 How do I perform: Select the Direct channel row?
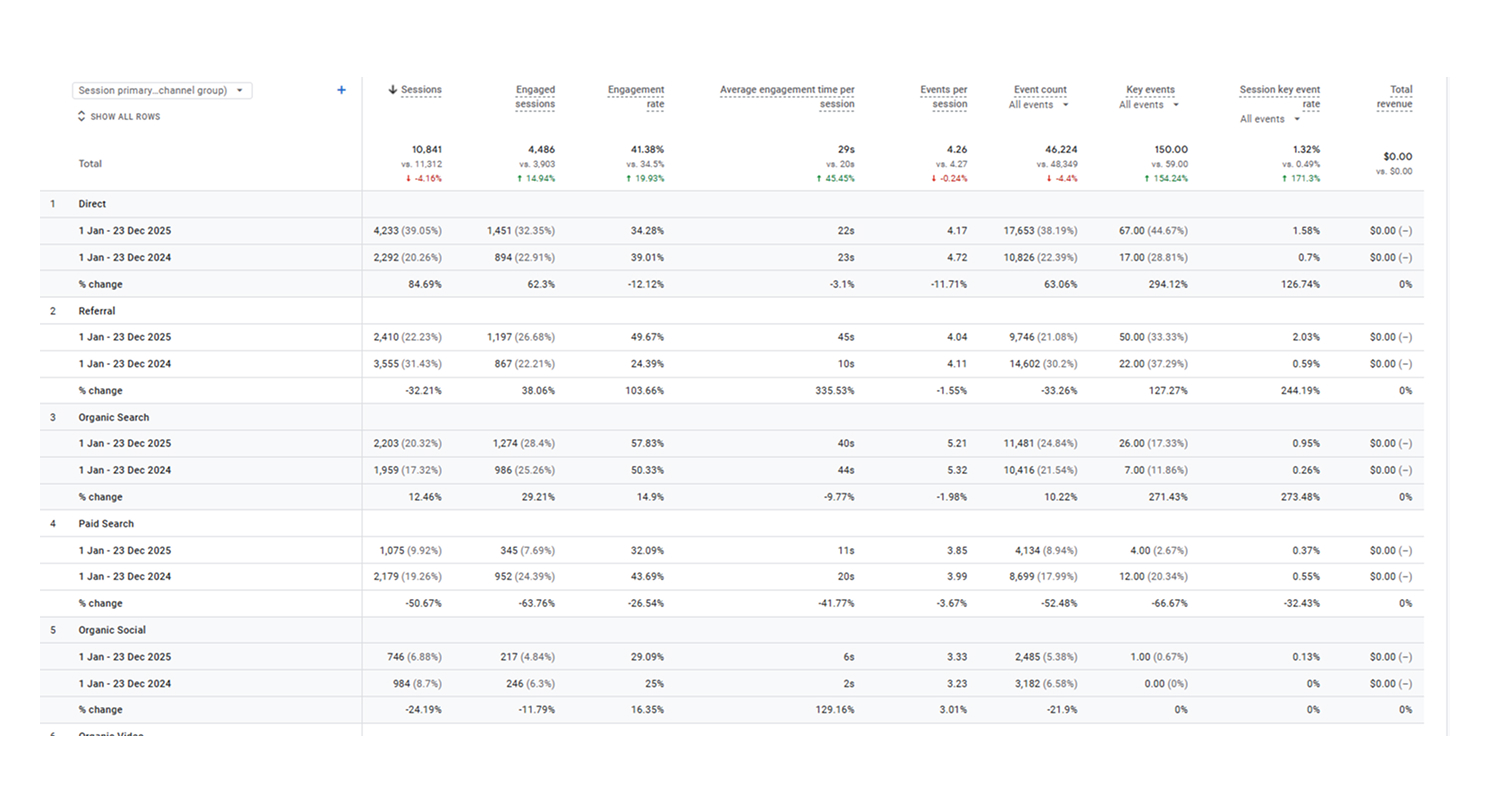(92, 204)
